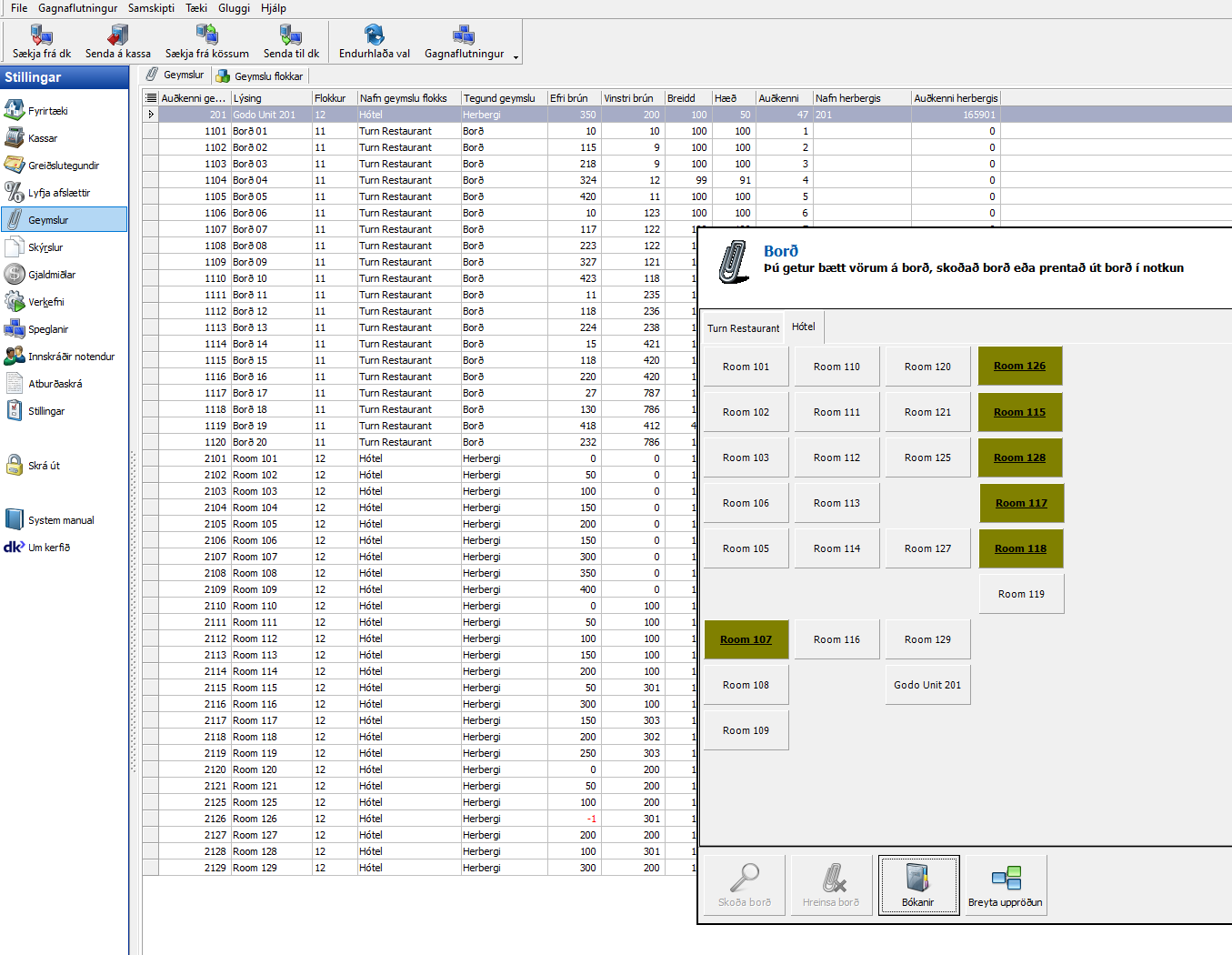Select Innskráðir notendur in the sidebar
The width and height of the screenshot is (1232, 955).
click(x=71, y=357)
